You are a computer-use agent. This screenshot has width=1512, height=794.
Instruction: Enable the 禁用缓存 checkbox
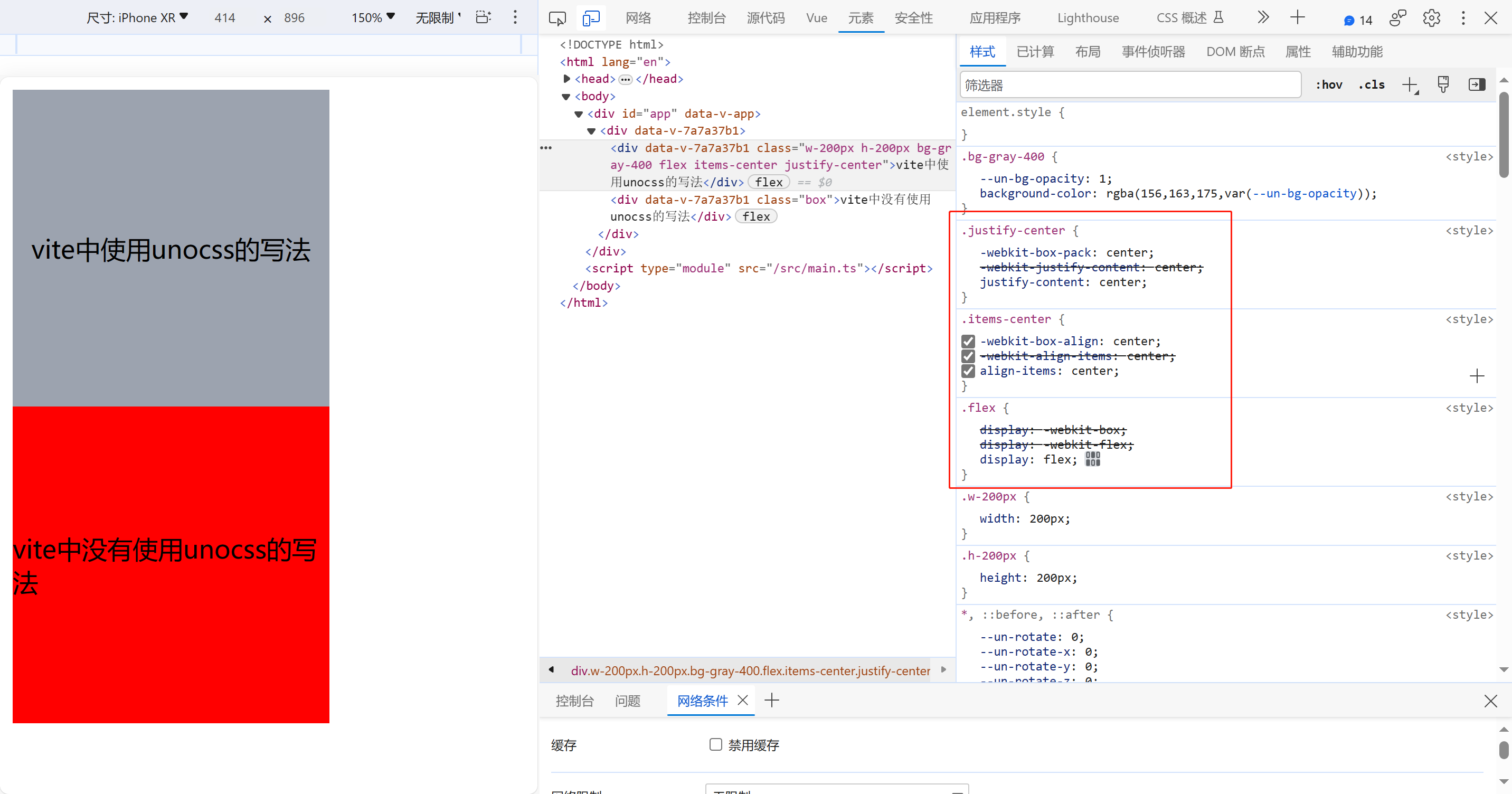(715, 745)
